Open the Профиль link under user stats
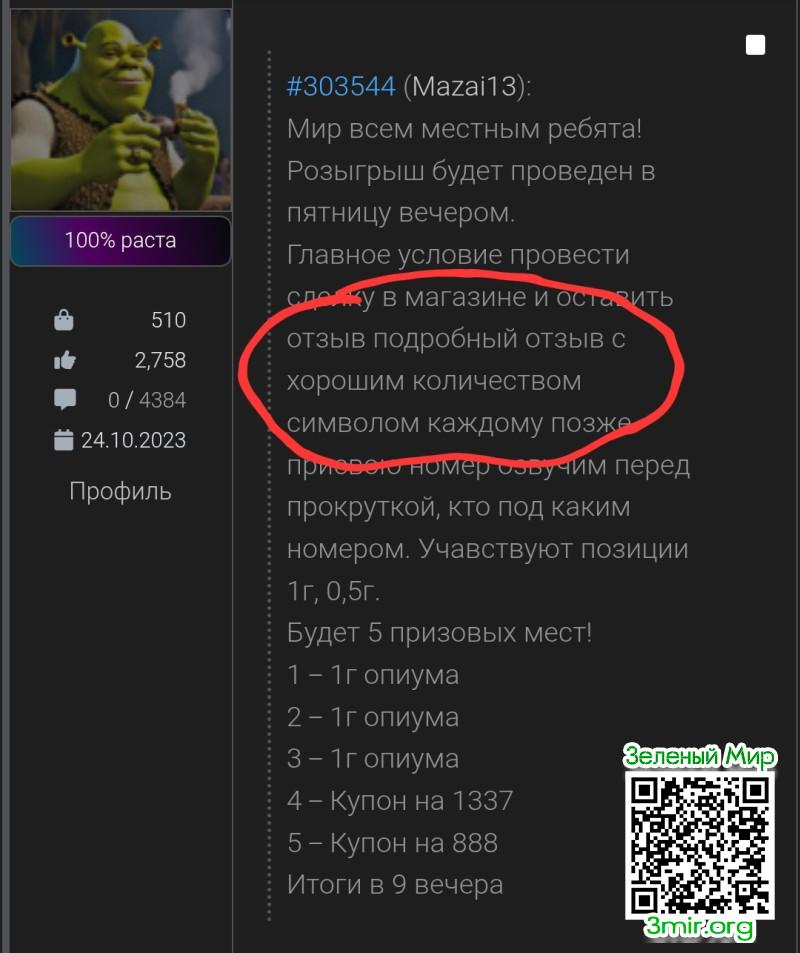Viewport: 800px width, 953px height. click(120, 491)
